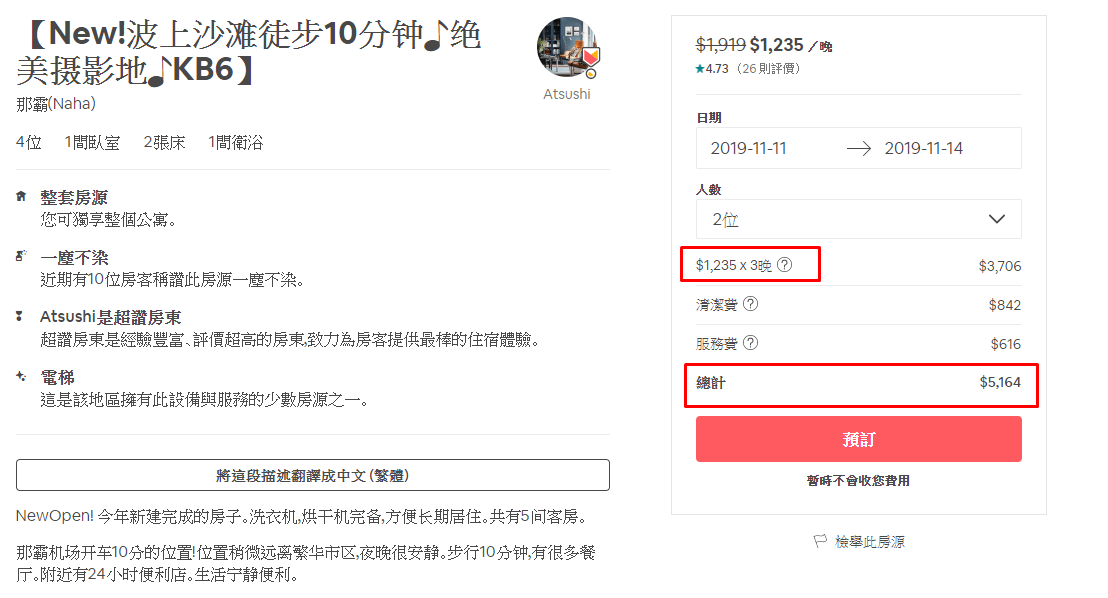Click the question mark beside 清潔費
This screenshot has width=1108, height=598.
click(x=750, y=304)
